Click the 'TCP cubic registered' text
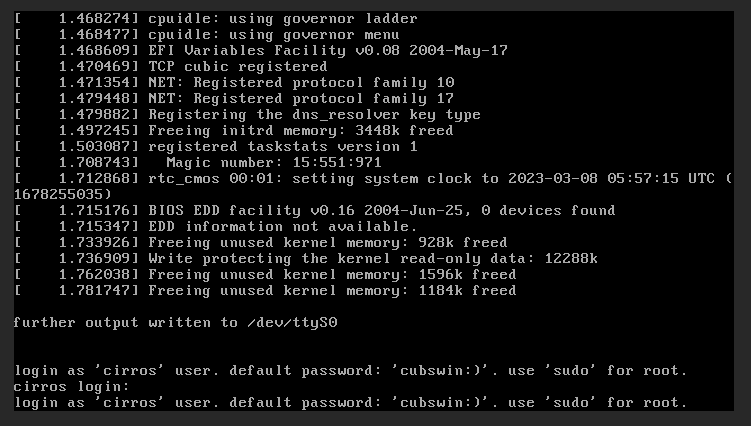This screenshot has height=426, width=751. click(237, 66)
